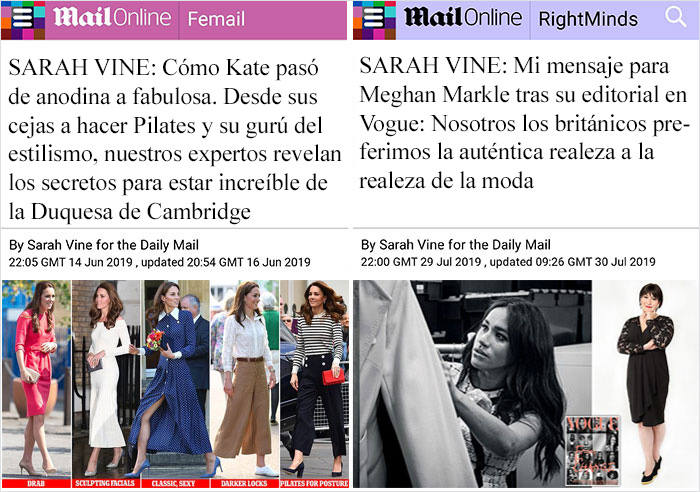Image resolution: width=700 pixels, height=492 pixels.
Task: Click MailOnline logo in lavender header
Action: click(x=463, y=18)
